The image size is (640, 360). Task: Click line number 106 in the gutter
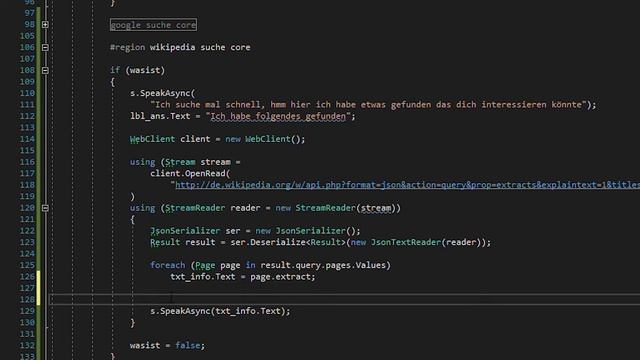[27, 47]
